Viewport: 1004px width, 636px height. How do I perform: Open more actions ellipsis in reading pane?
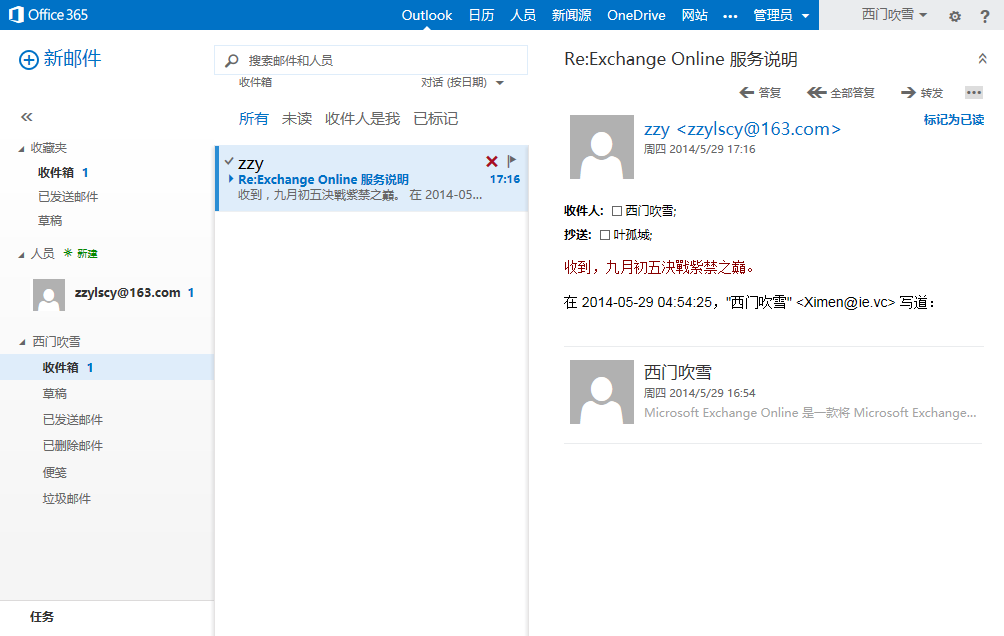pos(973,93)
